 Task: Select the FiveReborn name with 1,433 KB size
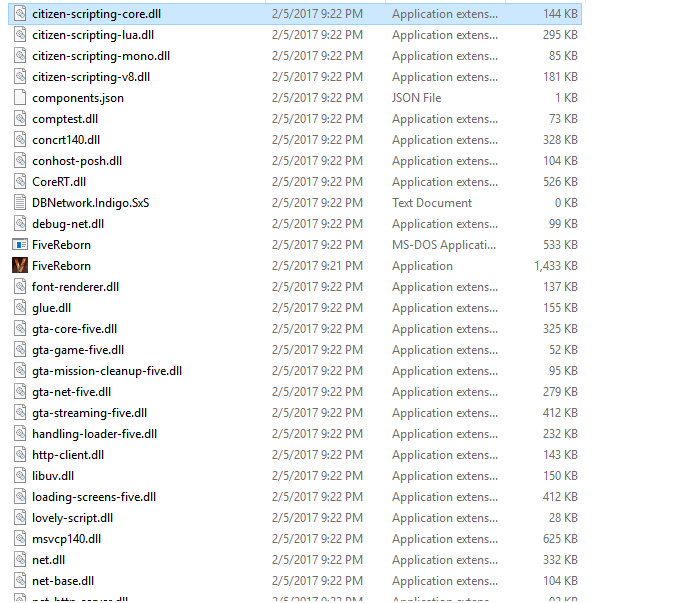pyautogui.click(x=61, y=266)
